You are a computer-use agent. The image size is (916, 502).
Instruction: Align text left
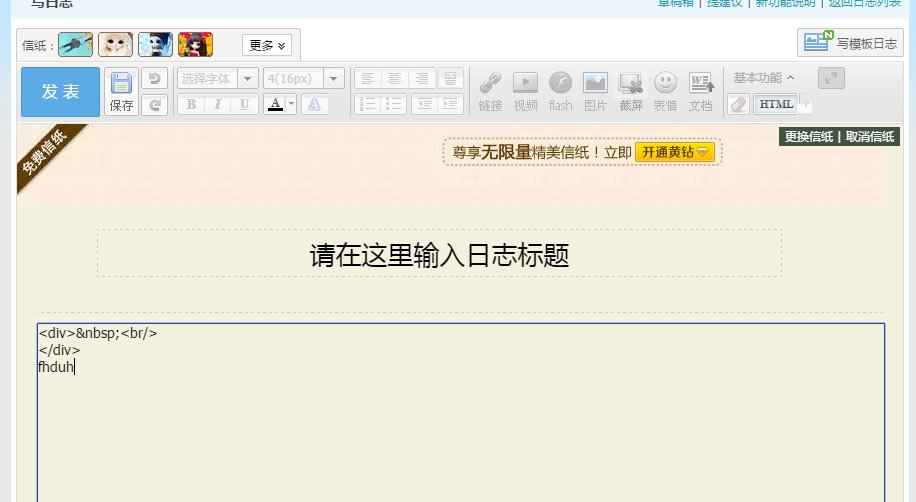(367, 78)
